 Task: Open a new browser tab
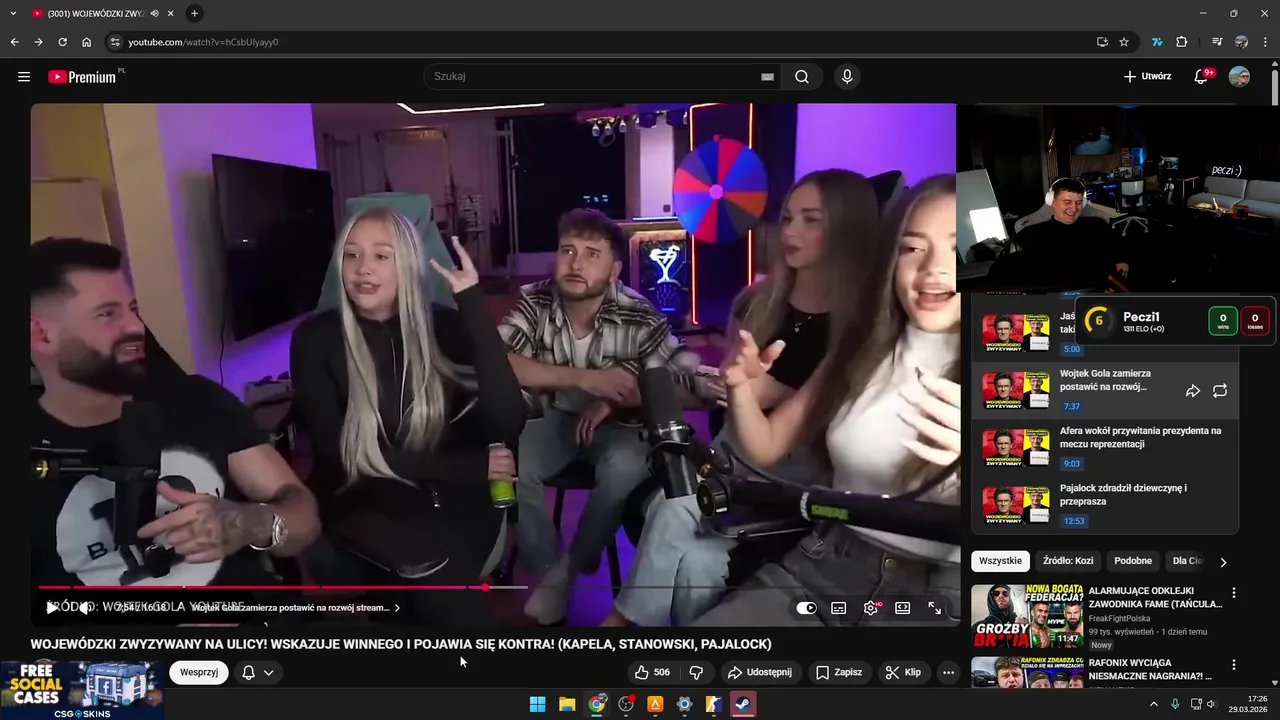click(x=194, y=13)
